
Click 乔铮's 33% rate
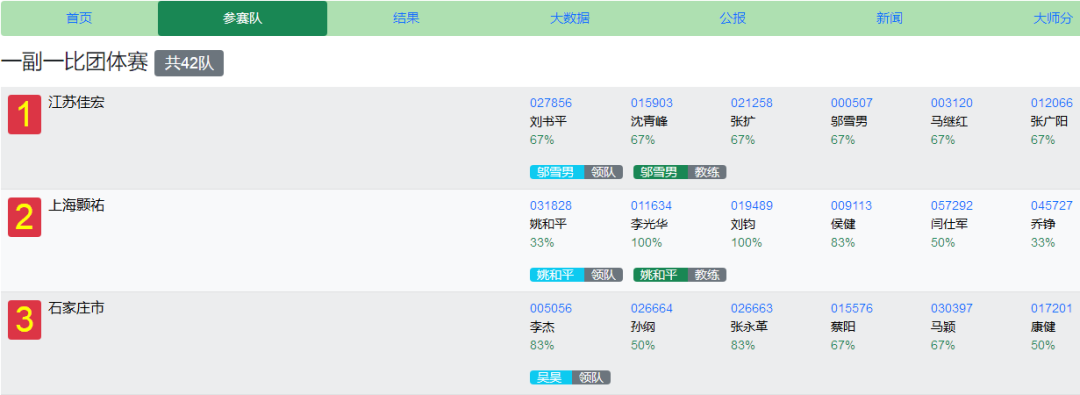pyautogui.click(x=1043, y=243)
